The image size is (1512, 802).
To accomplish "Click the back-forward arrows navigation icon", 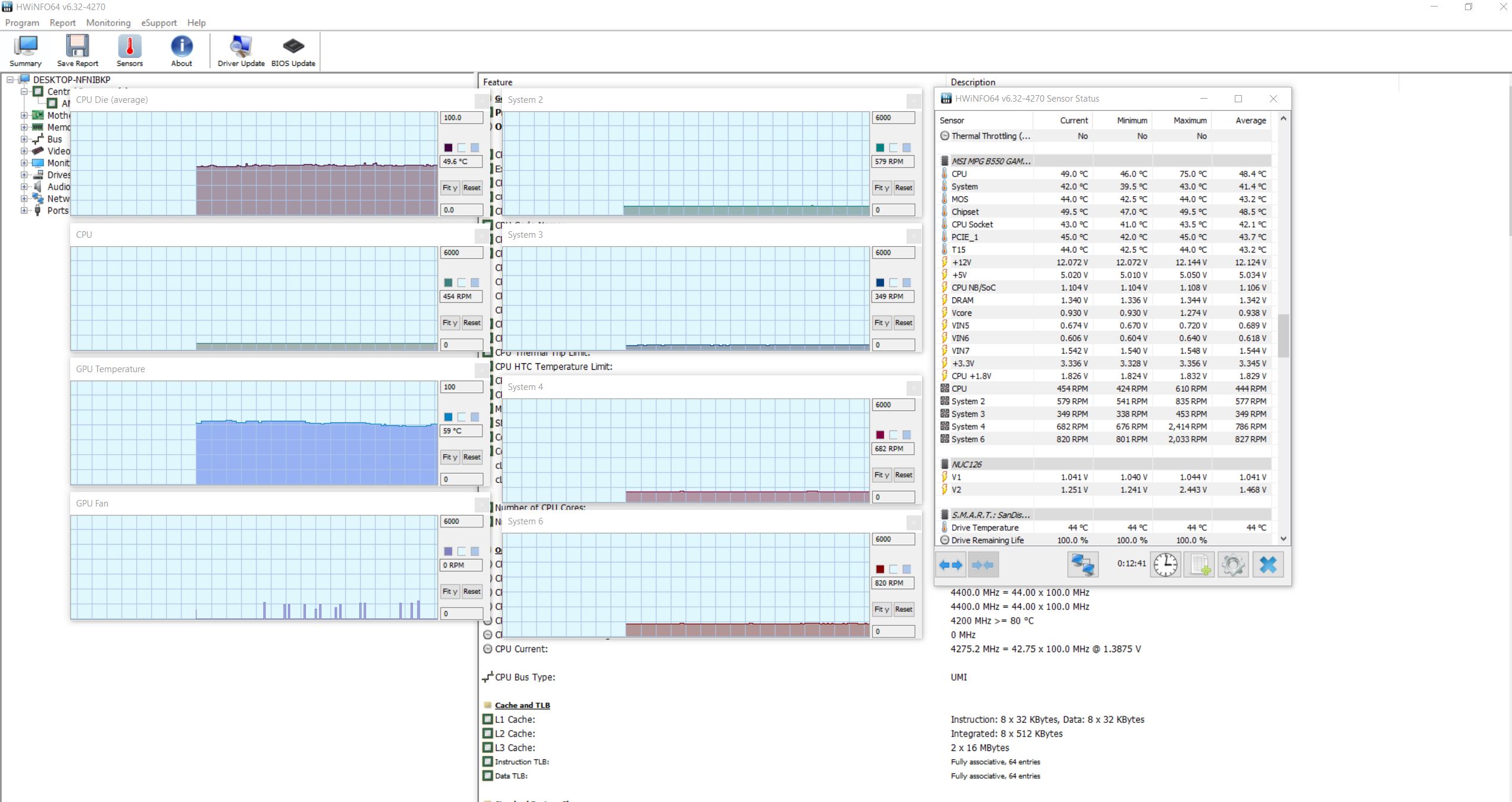I will (x=950, y=564).
